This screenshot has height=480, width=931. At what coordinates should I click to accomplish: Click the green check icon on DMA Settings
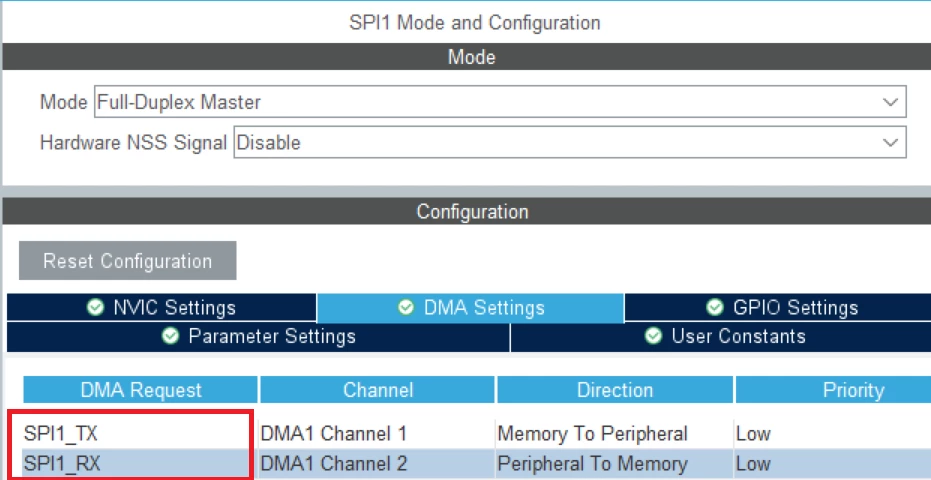click(x=406, y=308)
